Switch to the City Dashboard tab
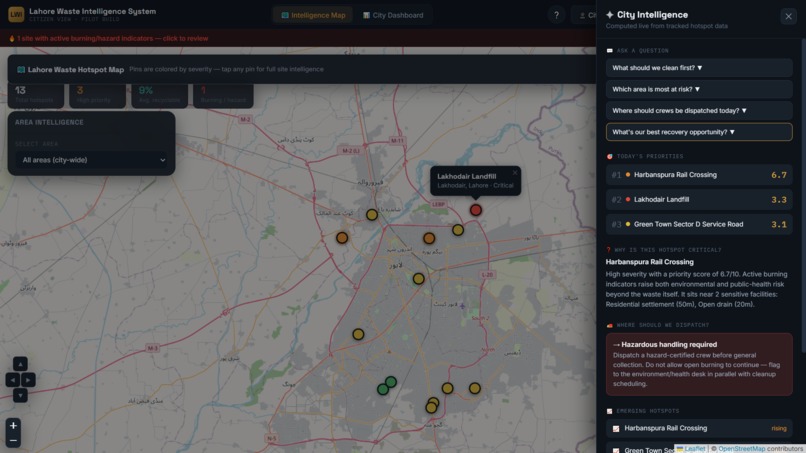 393,15
